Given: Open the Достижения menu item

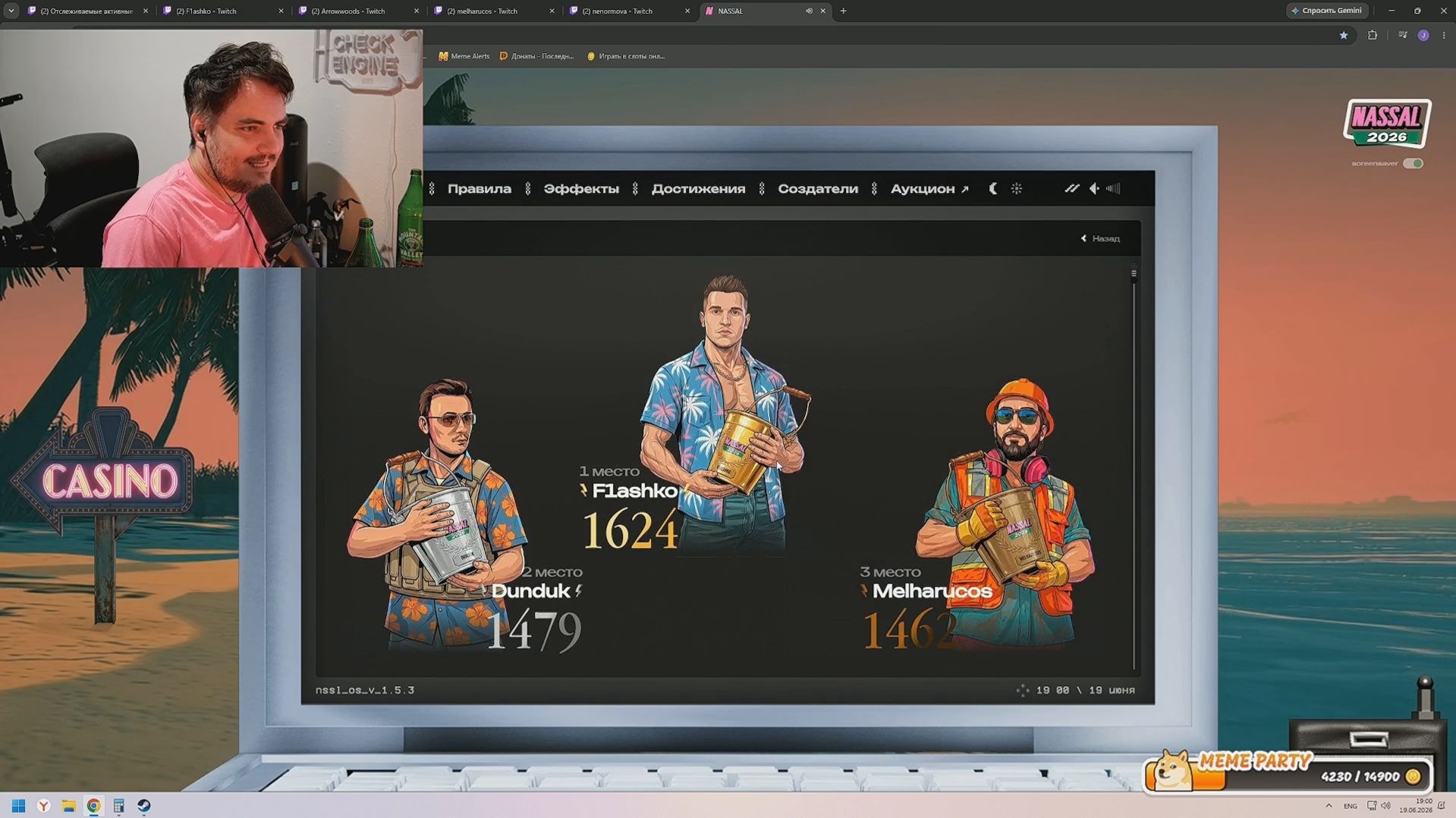Looking at the screenshot, I should 698,189.
